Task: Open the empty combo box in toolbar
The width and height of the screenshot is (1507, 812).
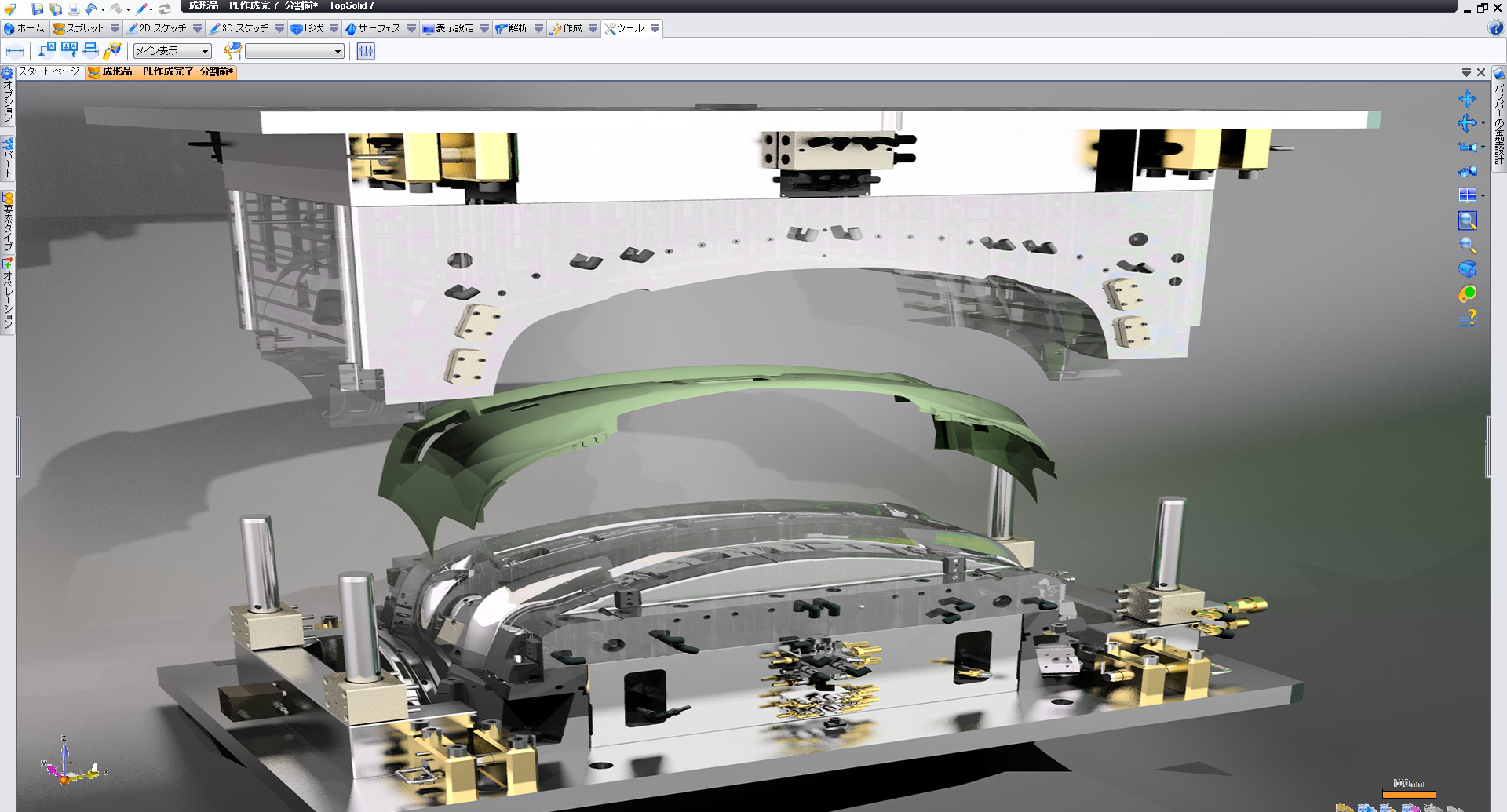Action: pyautogui.click(x=294, y=51)
